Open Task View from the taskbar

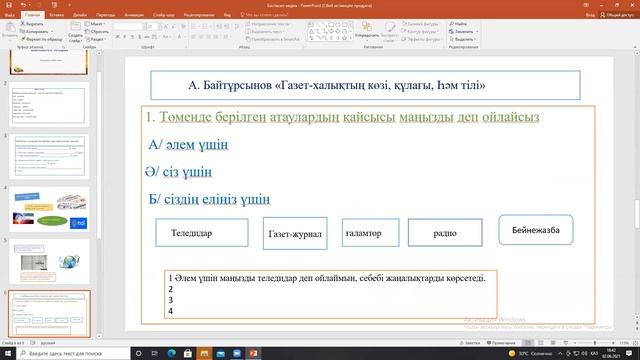coord(155,353)
